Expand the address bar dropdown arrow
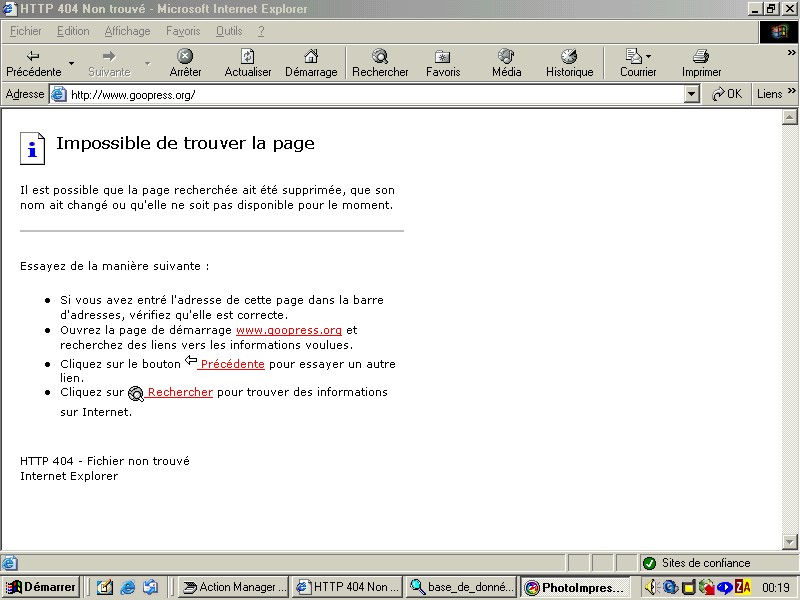The height and width of the screenshot is (600, 800). (x=691, y=94)
